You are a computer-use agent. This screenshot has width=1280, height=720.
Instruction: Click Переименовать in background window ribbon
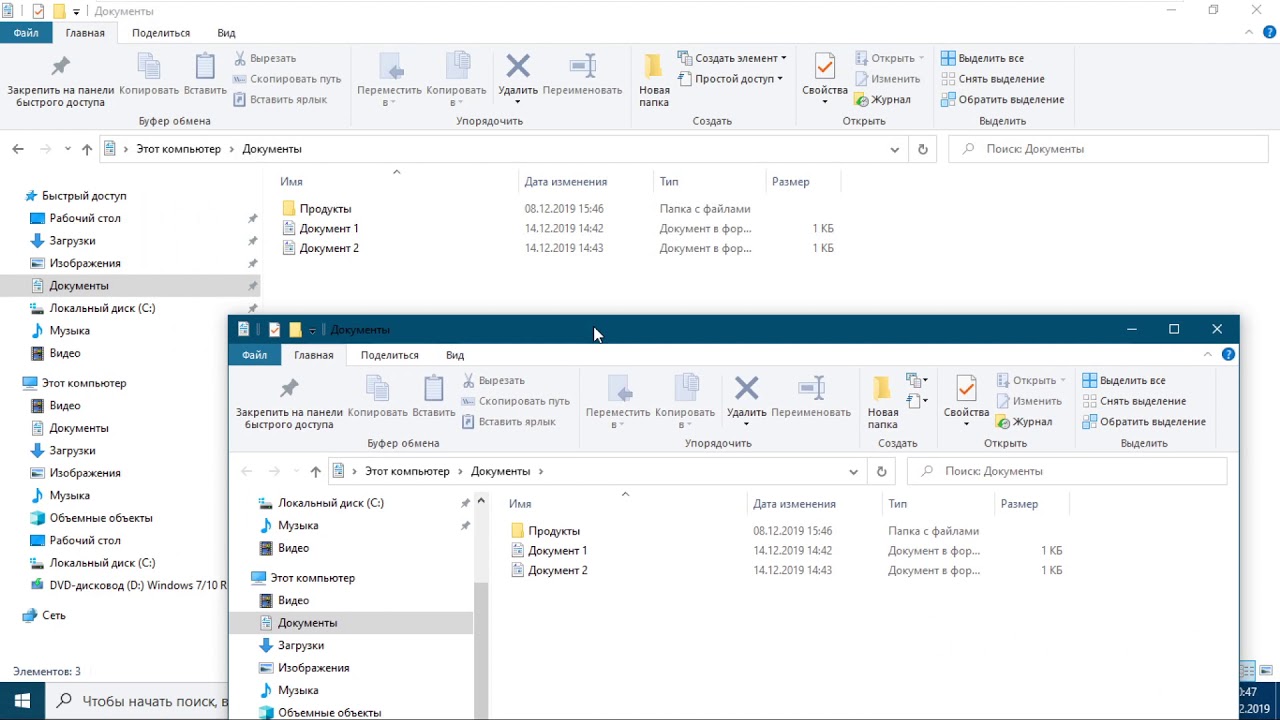(582, 76)
